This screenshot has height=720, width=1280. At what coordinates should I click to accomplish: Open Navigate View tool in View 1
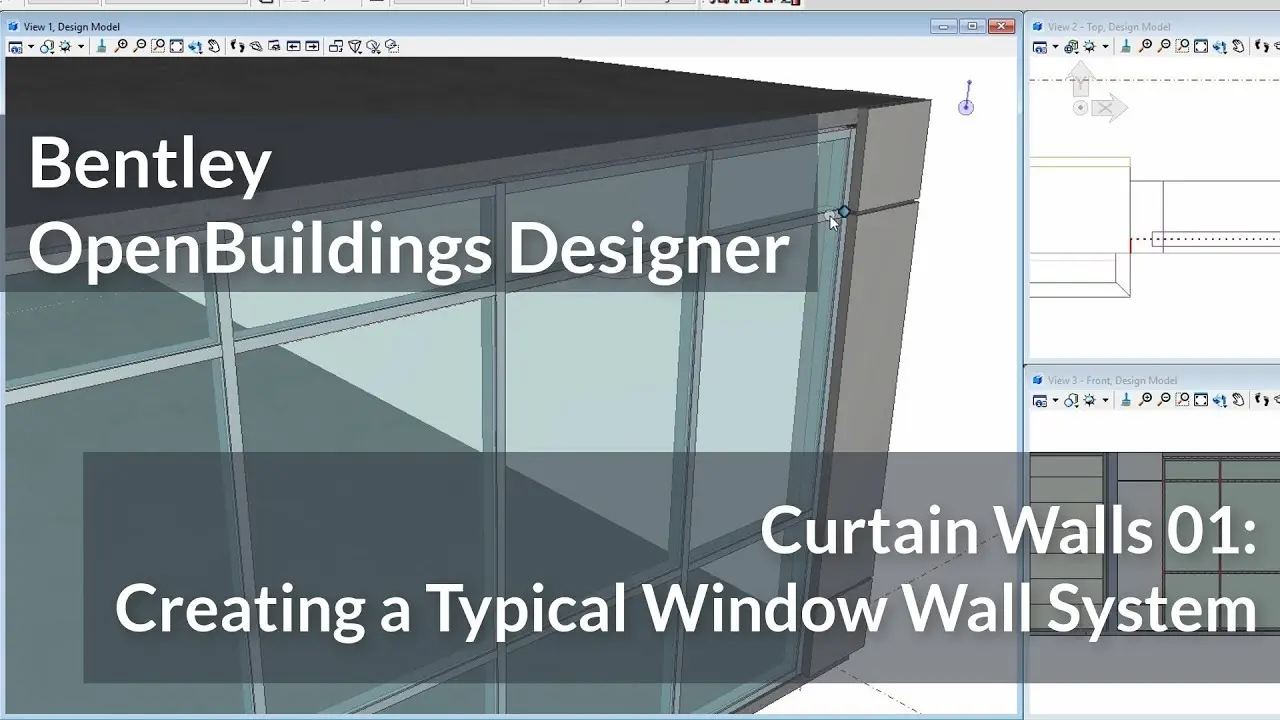pyautogui.click(x=275, y=46)
